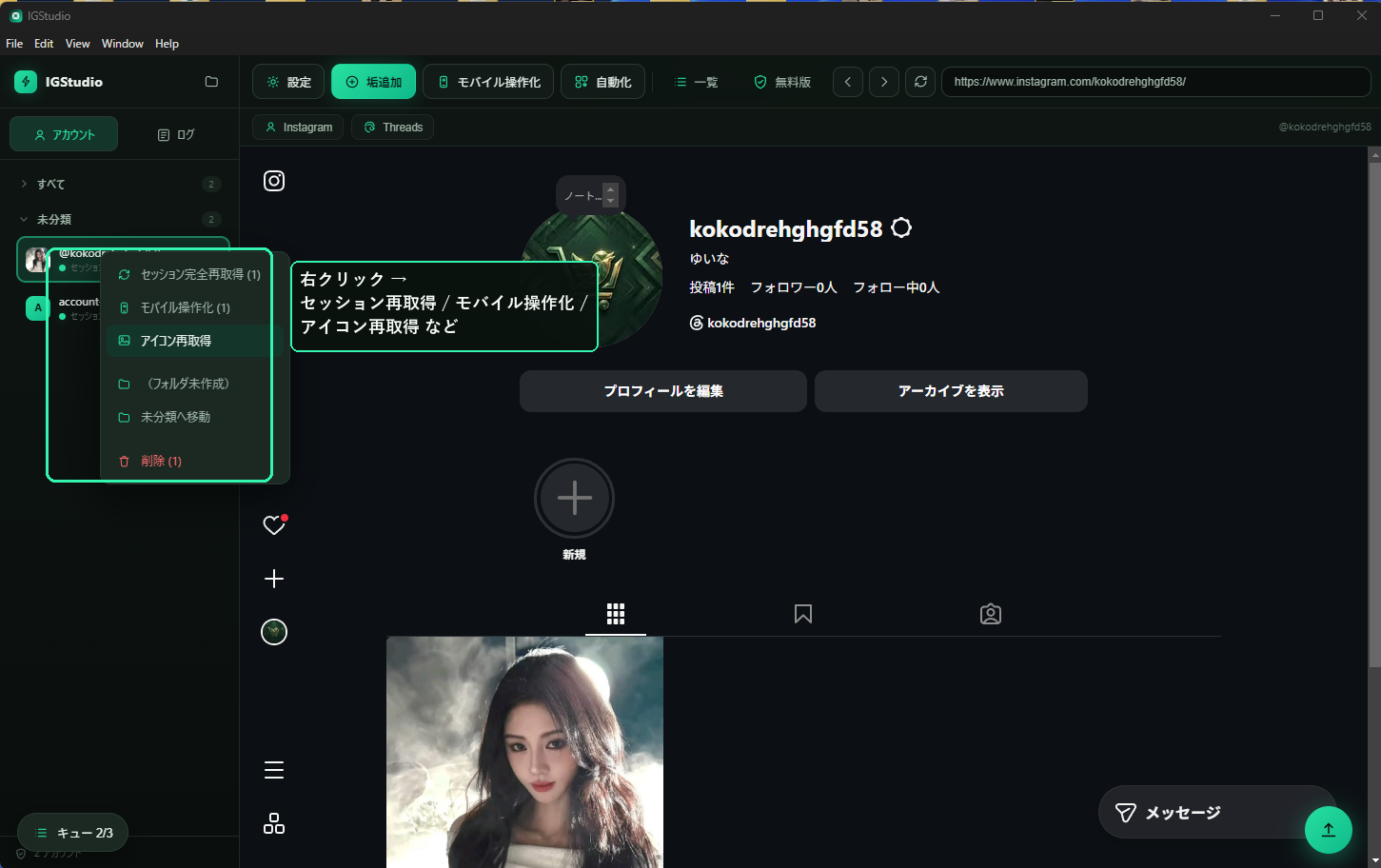Switch to the Threads tab
Viewport: 1381px width, 868px height.
[393, 128]
